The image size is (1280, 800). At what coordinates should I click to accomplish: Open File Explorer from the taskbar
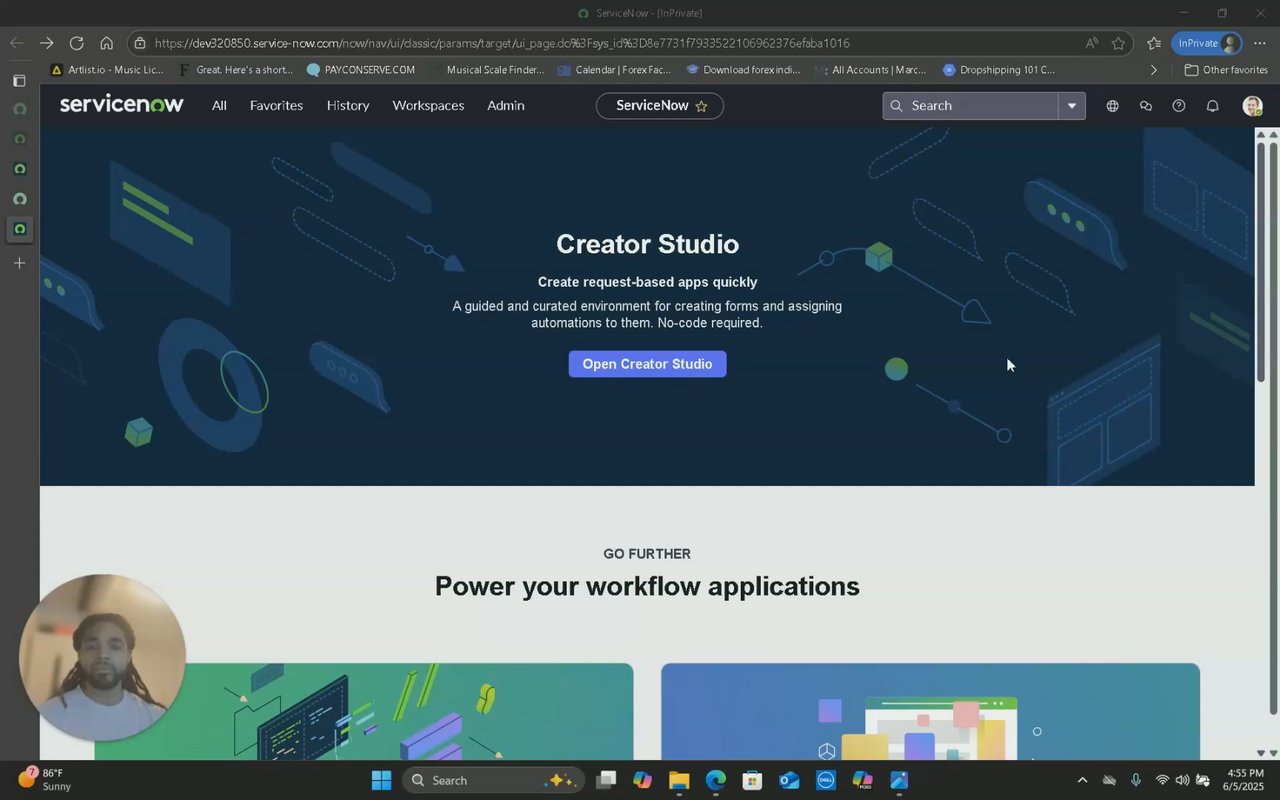(x=679, y=780)
